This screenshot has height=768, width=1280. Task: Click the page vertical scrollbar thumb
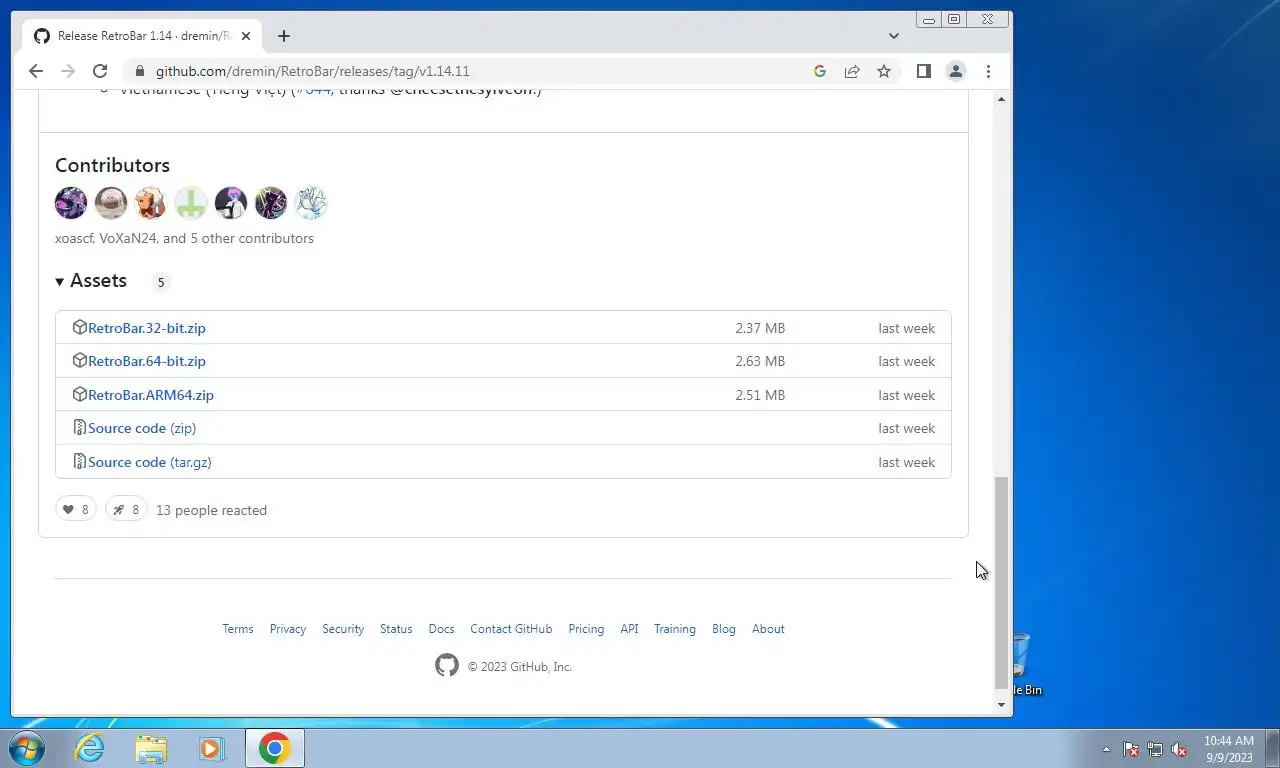coord(1002,583)
